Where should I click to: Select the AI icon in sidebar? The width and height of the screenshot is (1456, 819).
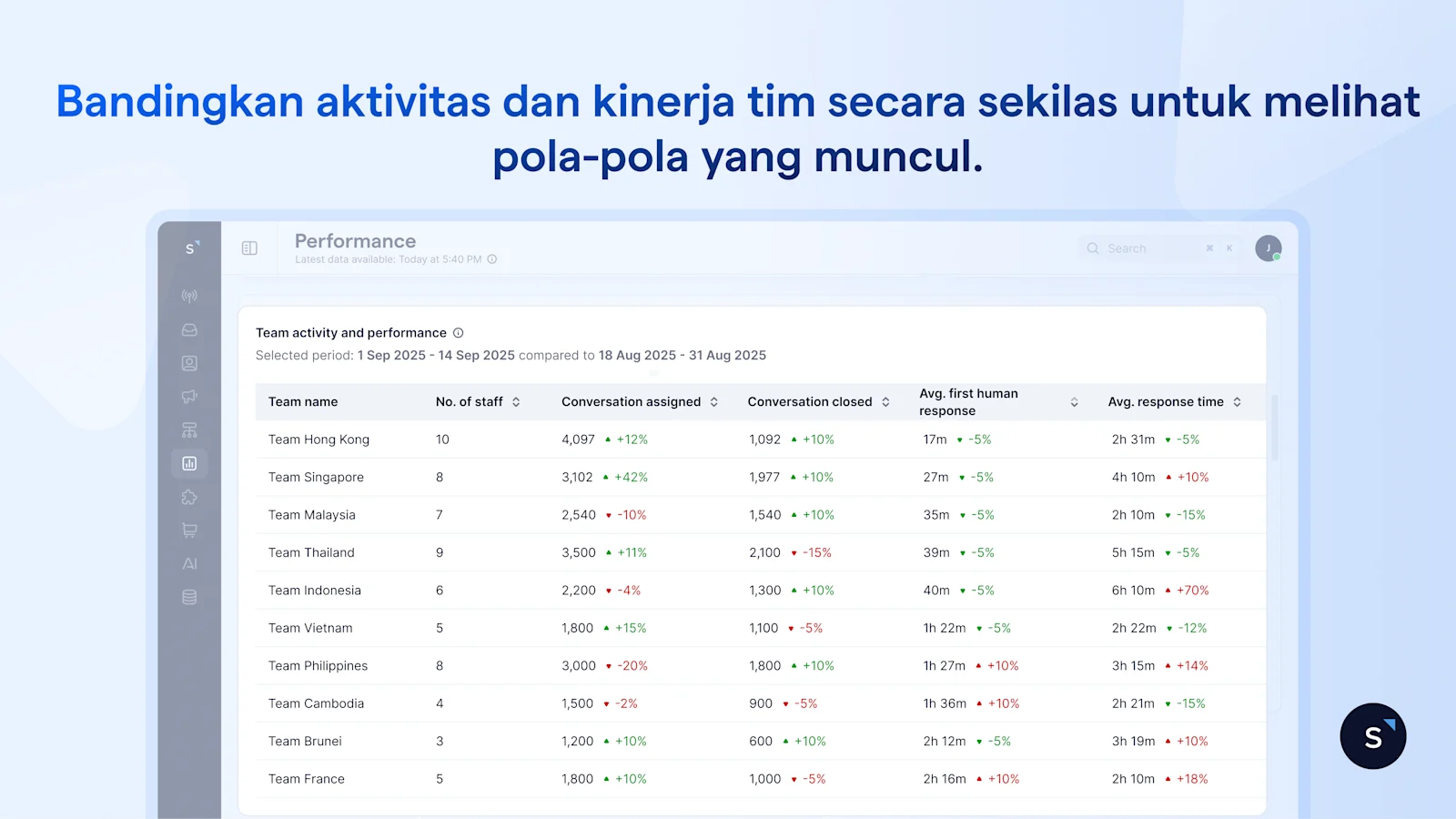pos(189,563)
